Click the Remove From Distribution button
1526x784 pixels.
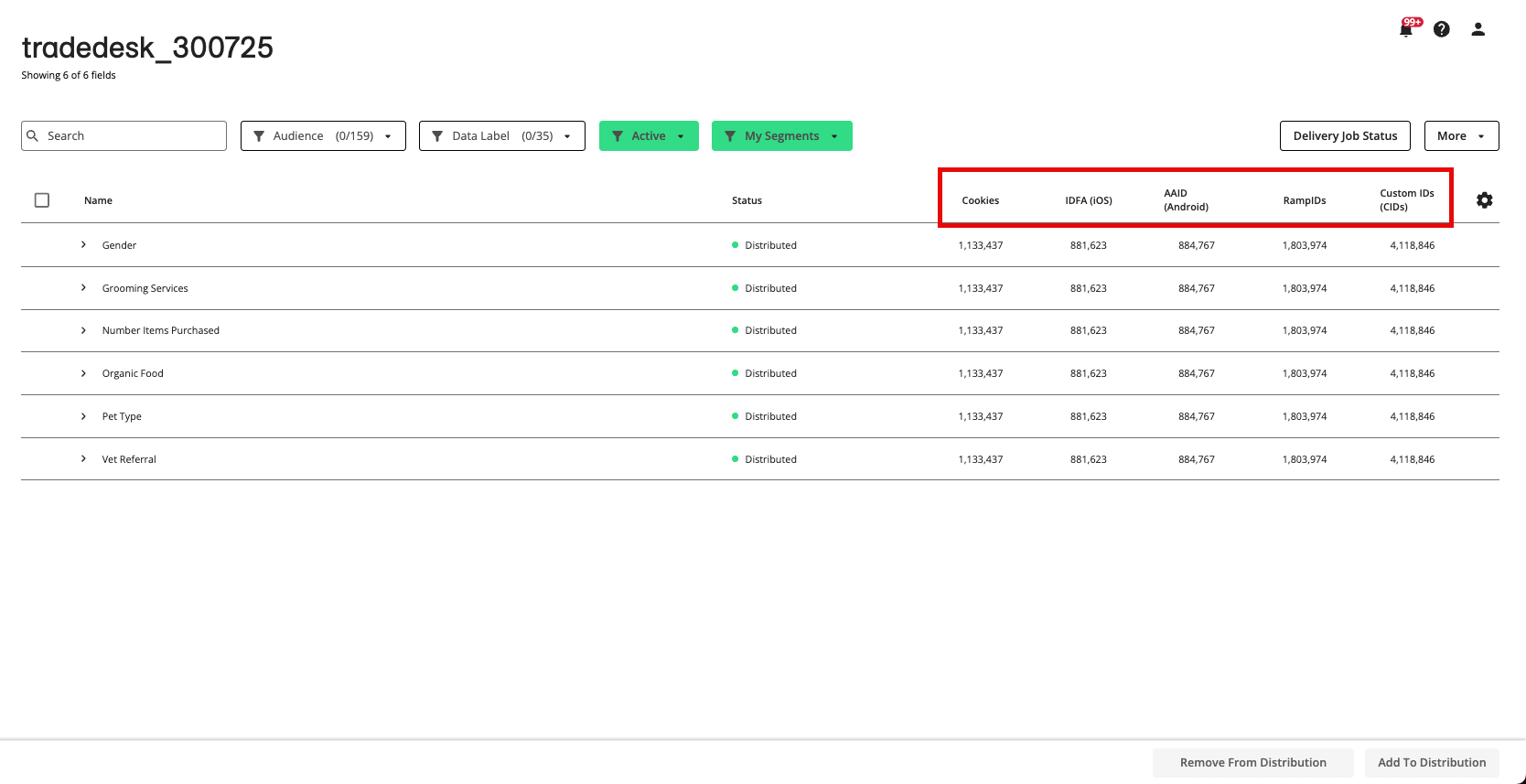tap(1252, 762)
